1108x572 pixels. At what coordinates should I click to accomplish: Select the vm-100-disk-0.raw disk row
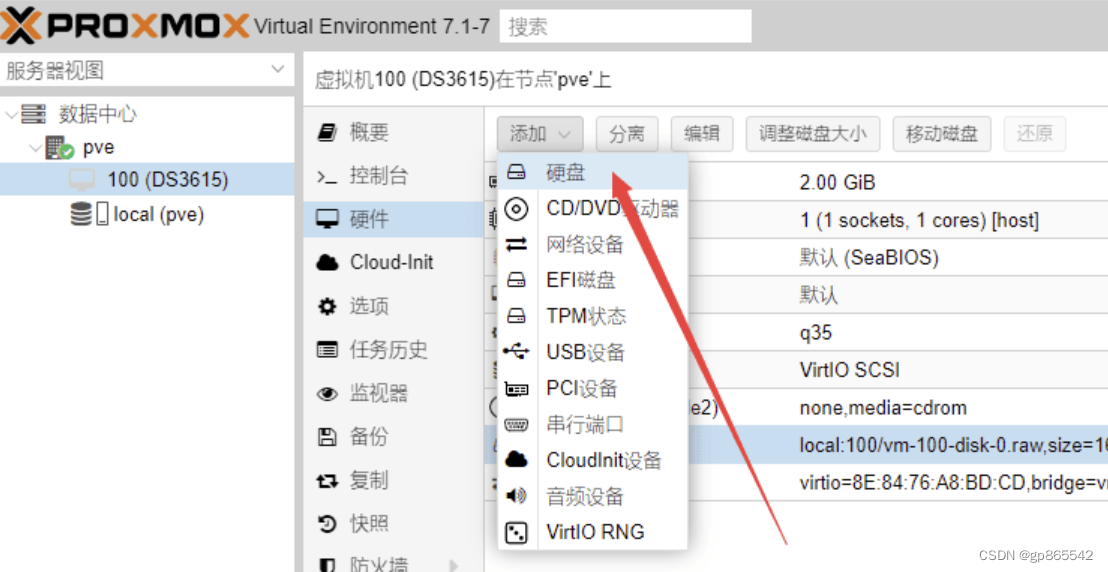(796, 445)
